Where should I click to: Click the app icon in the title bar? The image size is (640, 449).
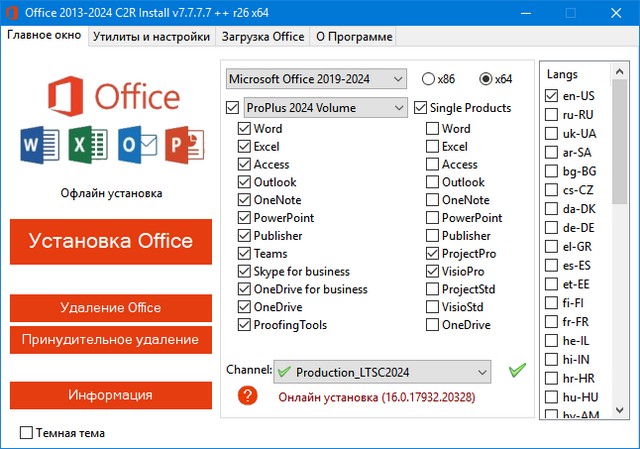tap(12, 12)
